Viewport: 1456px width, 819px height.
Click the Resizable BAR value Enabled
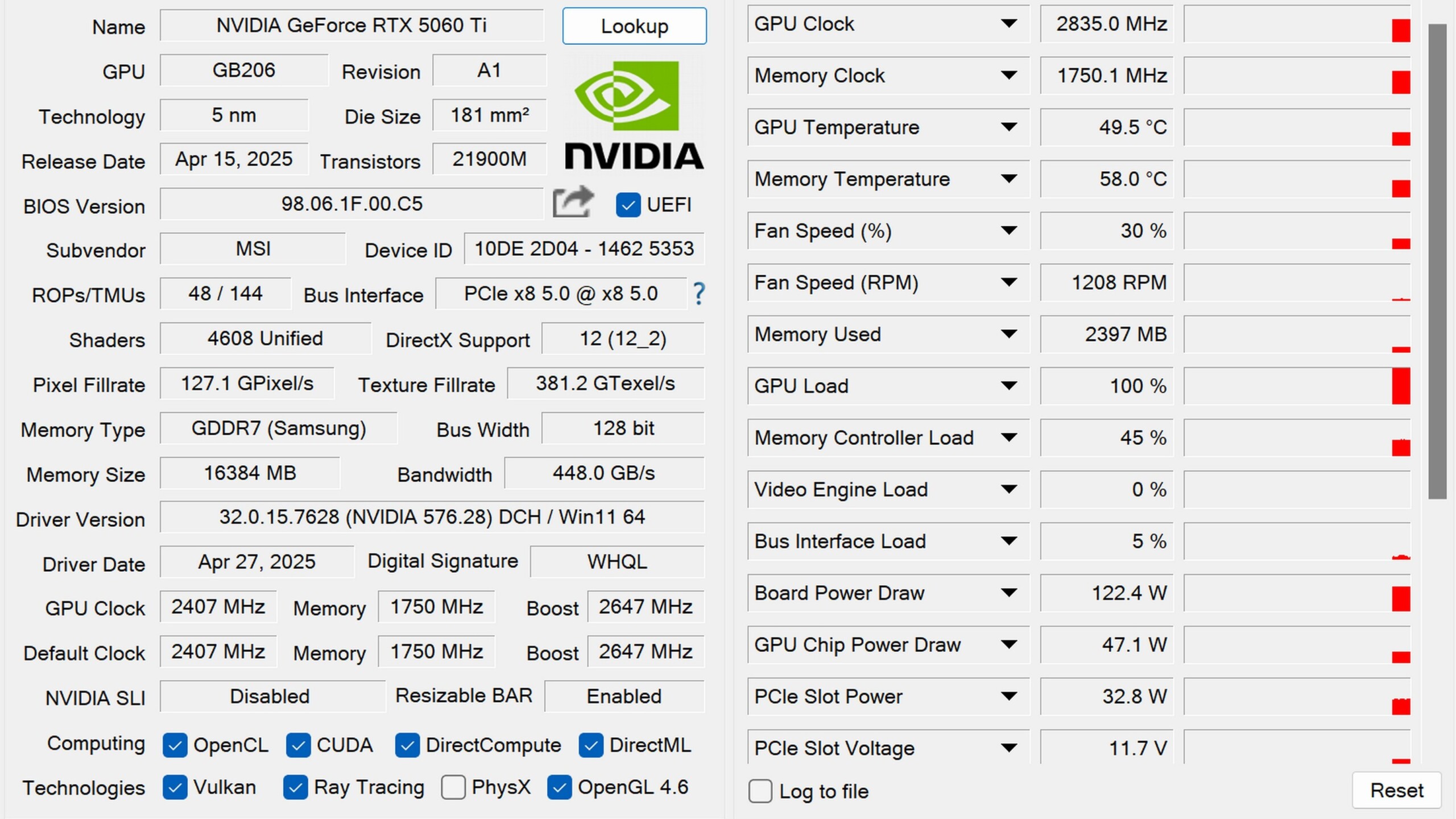(x=624, y=697)
